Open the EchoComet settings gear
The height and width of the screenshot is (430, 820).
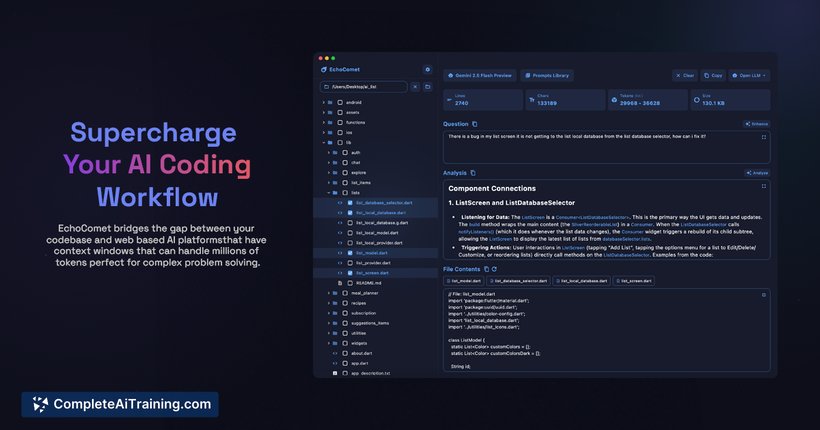point(427,70)
